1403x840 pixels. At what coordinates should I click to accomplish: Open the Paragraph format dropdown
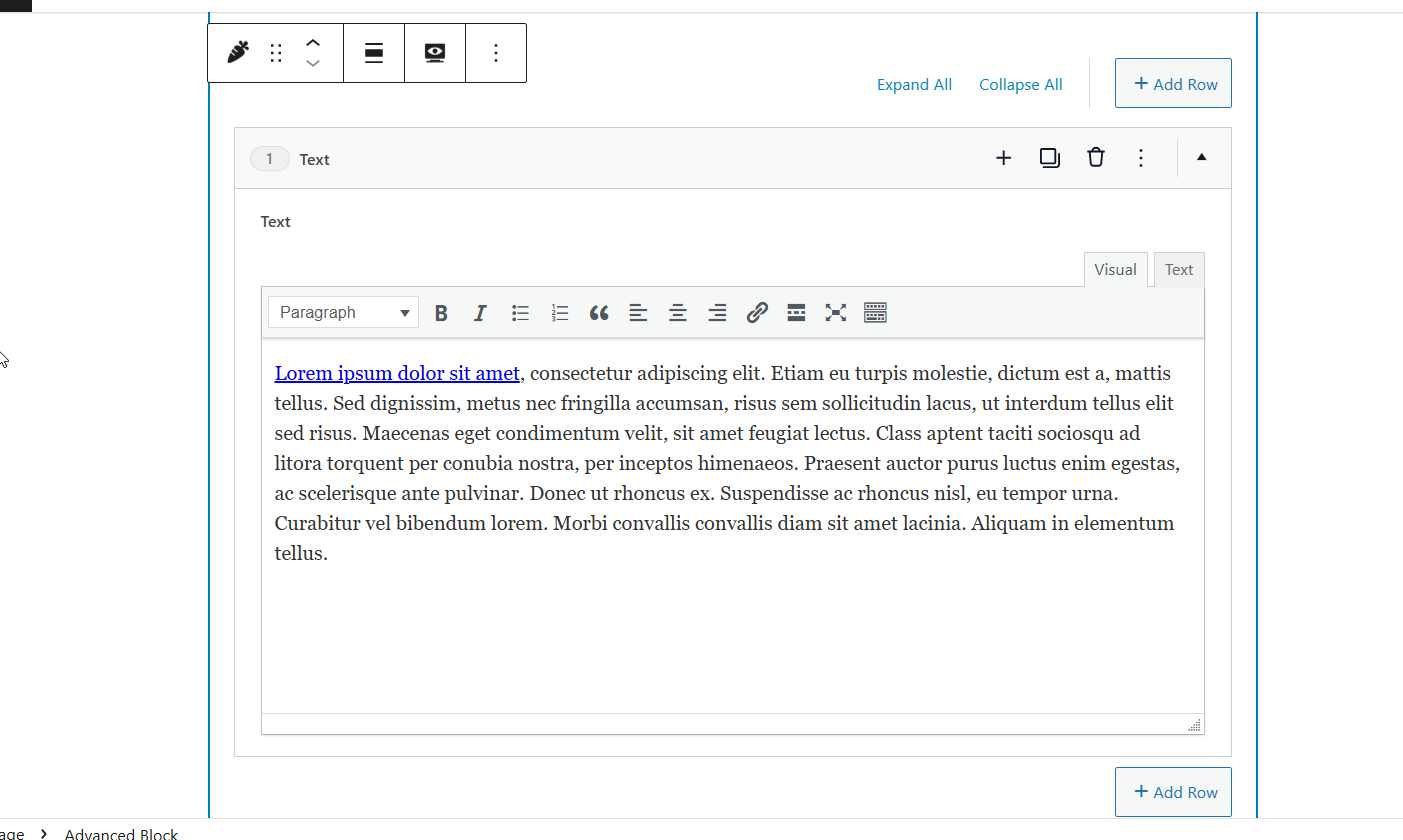[x=343, y=313]
